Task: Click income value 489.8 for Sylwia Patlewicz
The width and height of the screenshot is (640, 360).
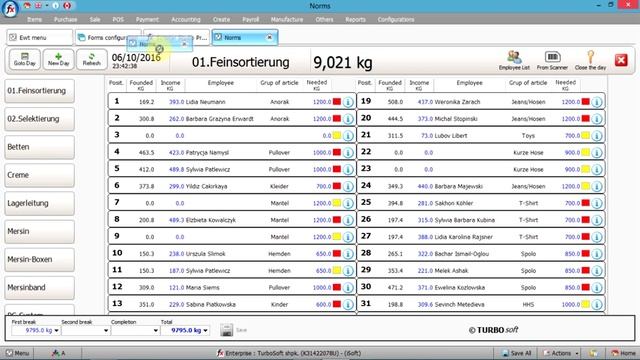Action: (x=176, y=169)
